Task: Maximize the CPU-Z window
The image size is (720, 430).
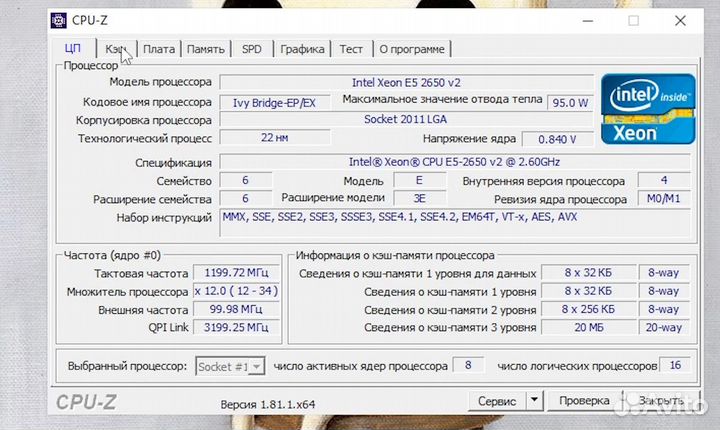Action: point(634,21)
